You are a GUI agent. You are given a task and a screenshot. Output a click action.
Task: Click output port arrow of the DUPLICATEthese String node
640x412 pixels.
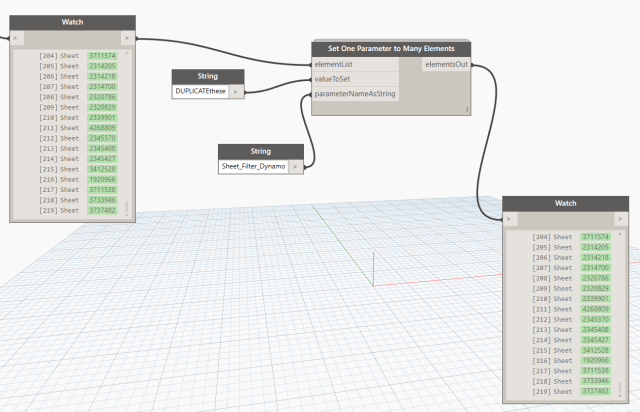tap(237, 92)
